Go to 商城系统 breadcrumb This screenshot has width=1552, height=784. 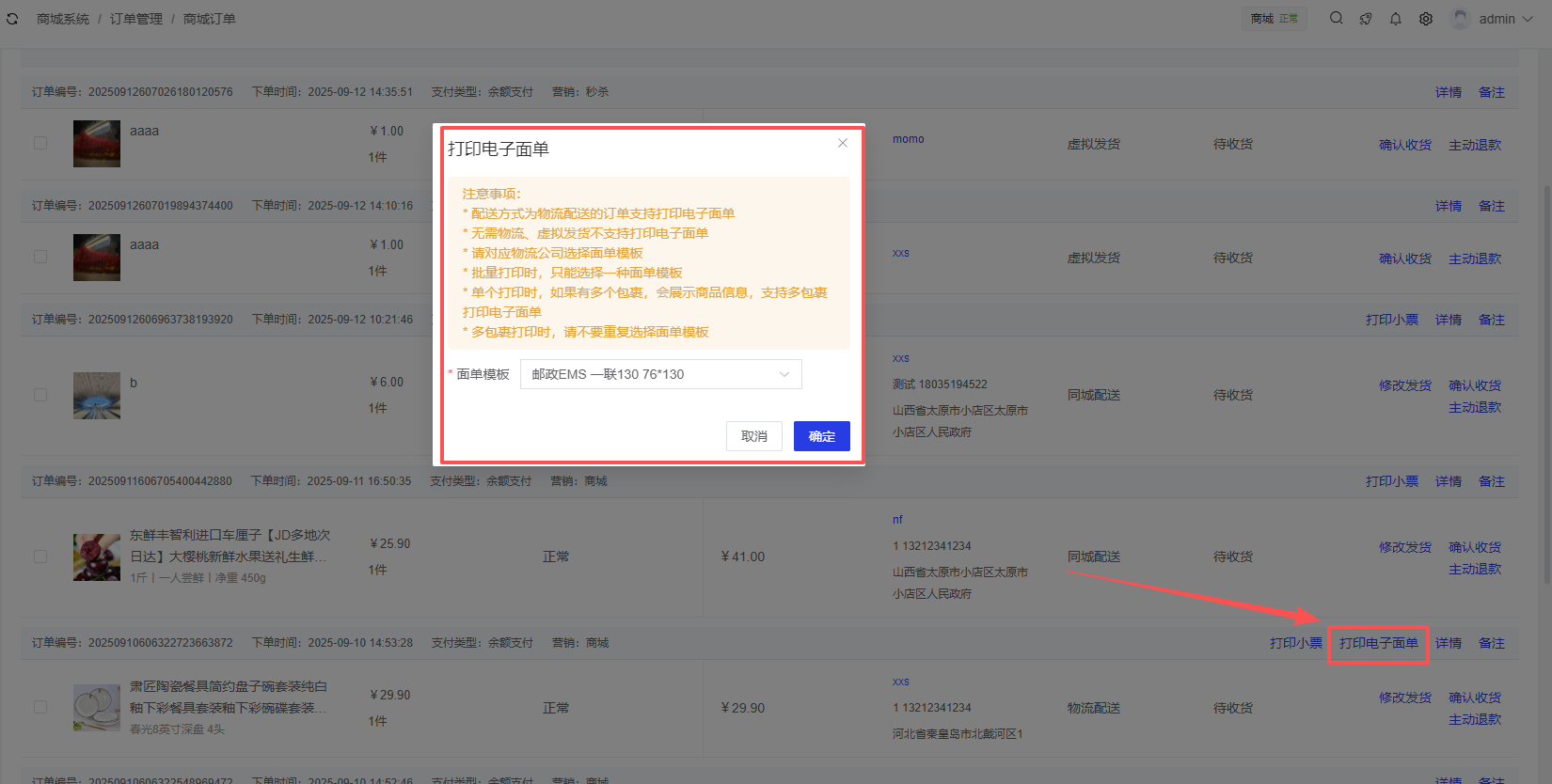click(63, 19)
